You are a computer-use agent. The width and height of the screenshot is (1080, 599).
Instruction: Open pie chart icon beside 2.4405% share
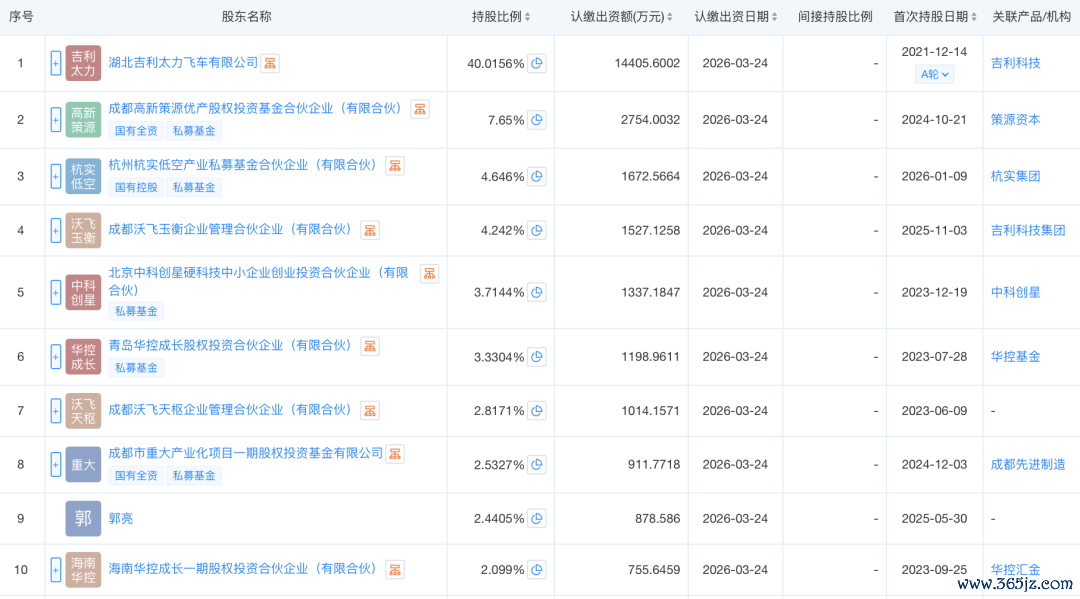coord(537,518)
